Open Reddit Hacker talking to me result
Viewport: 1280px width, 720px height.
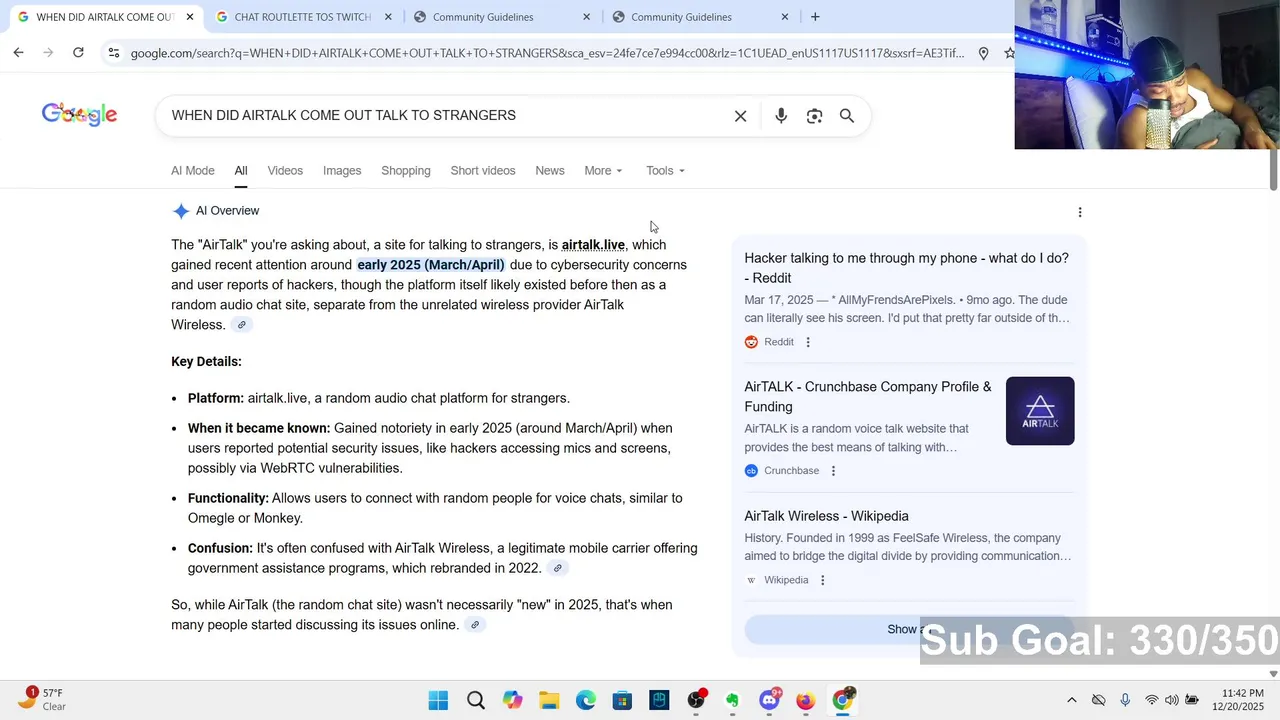tap(907, 268)
